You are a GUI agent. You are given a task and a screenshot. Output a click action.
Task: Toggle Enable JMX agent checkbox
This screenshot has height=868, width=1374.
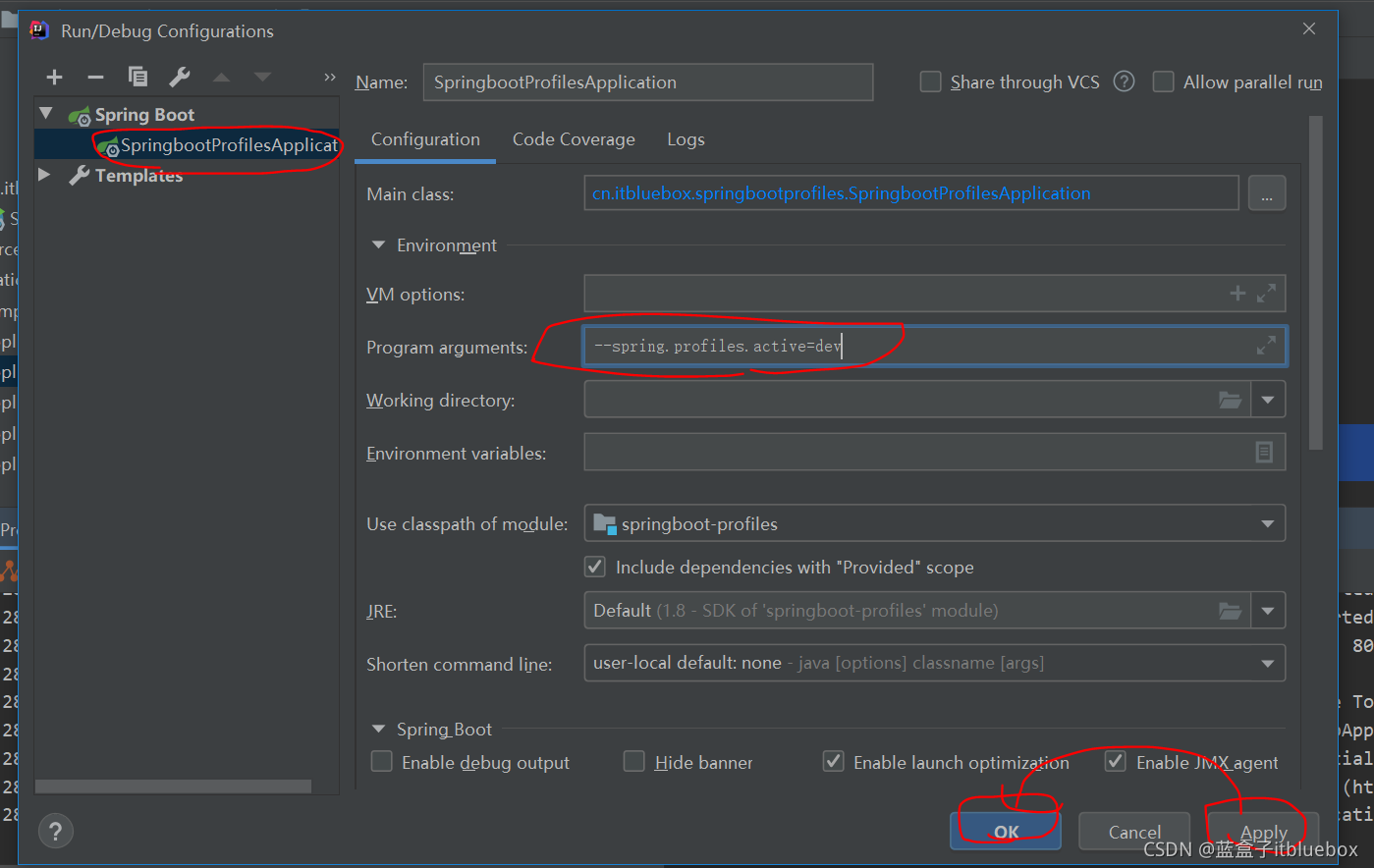tap(1116, 762)
